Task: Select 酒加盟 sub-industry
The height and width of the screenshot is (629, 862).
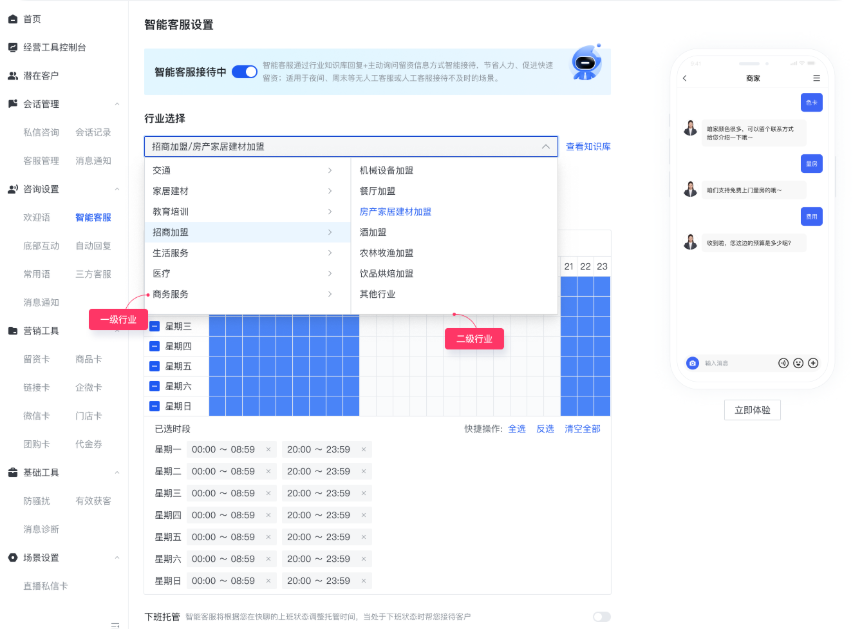Action: pos(373,233)
